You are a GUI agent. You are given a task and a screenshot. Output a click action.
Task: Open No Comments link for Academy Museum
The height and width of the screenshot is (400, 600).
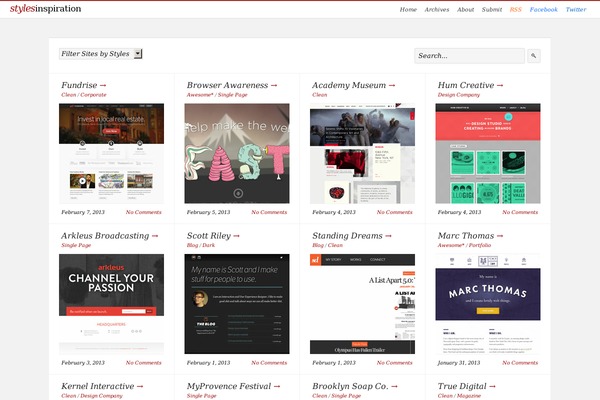coord(395,212)
